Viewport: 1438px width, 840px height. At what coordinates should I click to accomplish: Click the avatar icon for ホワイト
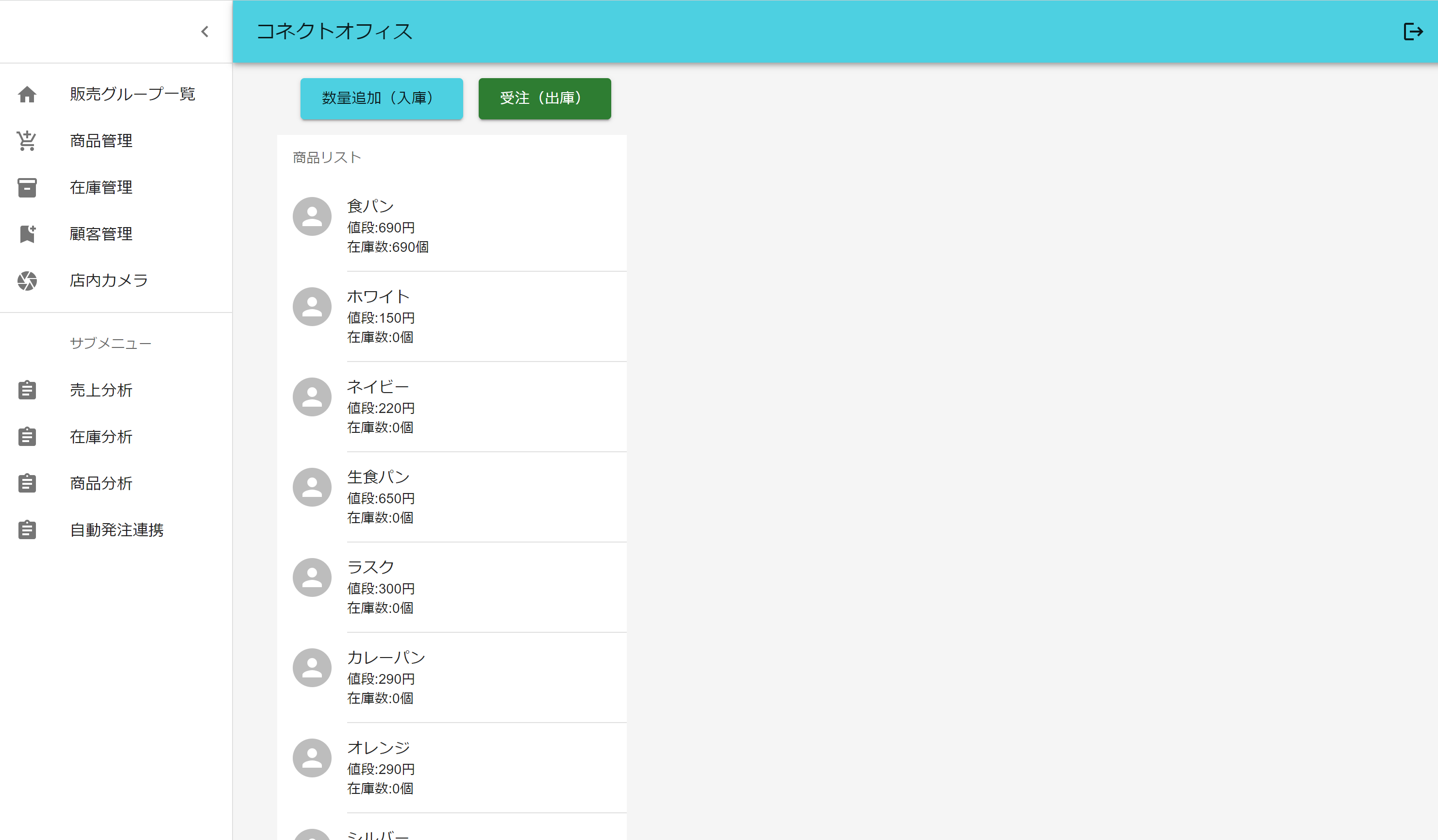tap(312, 307)
